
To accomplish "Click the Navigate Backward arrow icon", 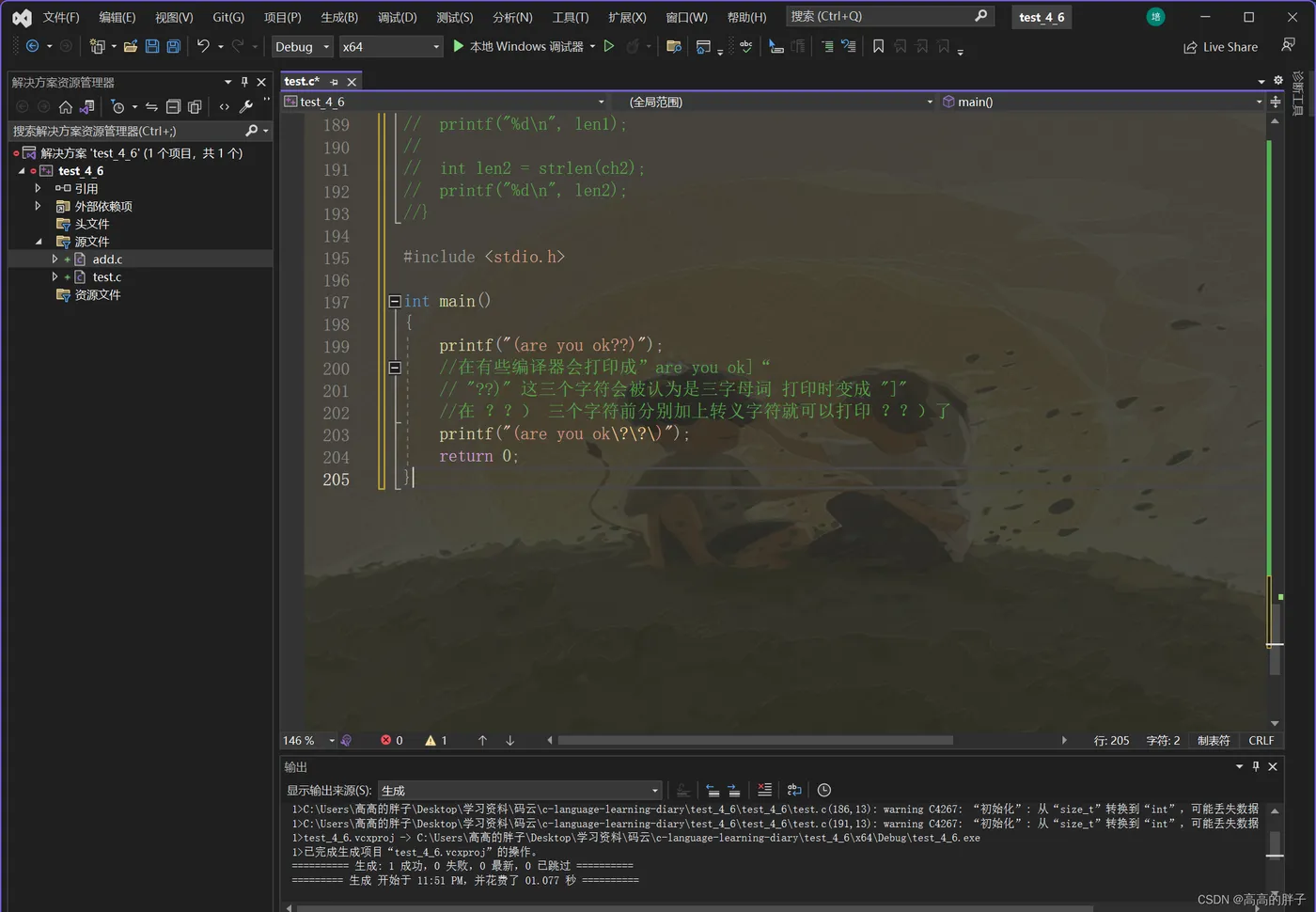I will pos(32,46).
